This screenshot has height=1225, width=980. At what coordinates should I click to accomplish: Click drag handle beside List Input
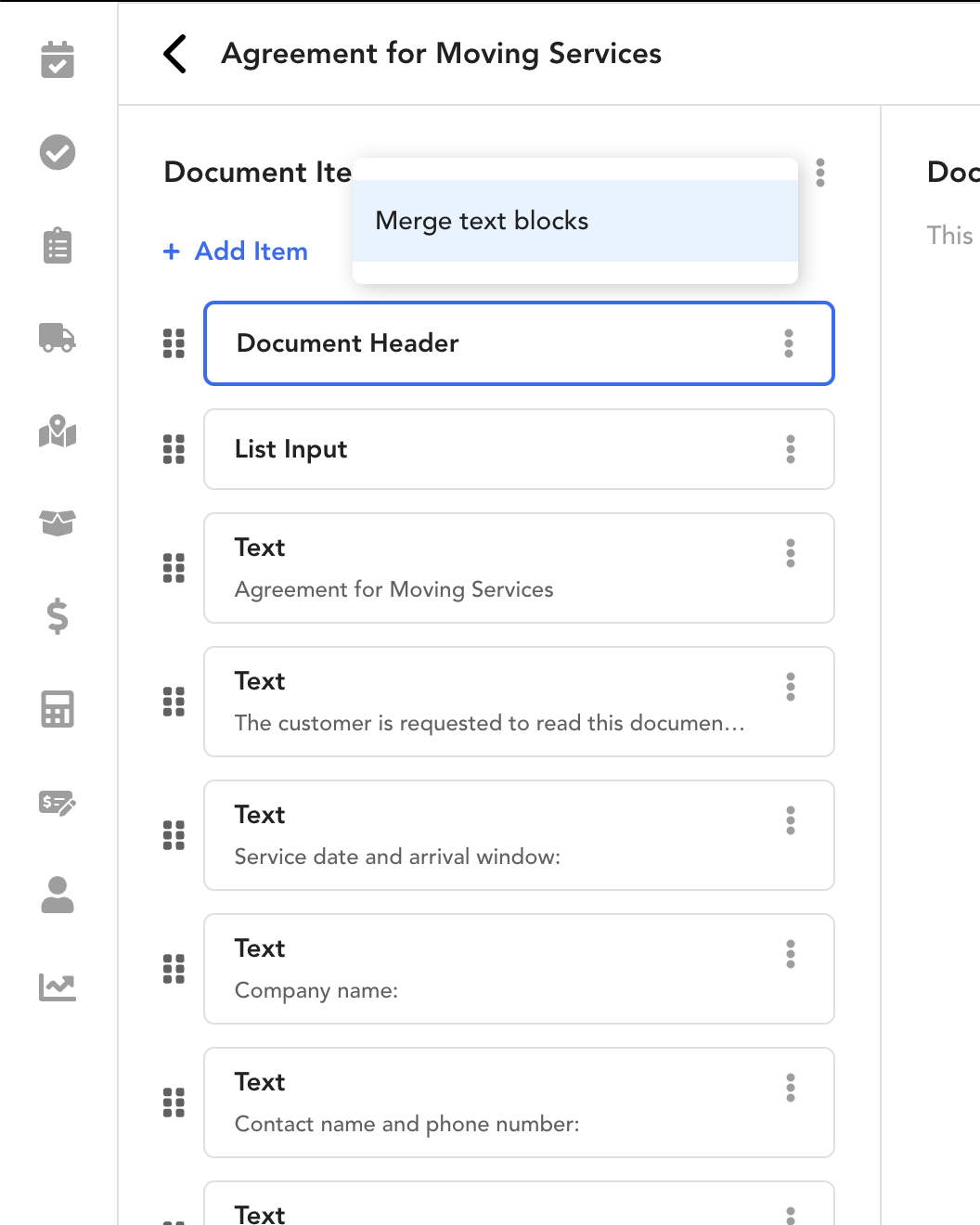[x=174, y=449]
